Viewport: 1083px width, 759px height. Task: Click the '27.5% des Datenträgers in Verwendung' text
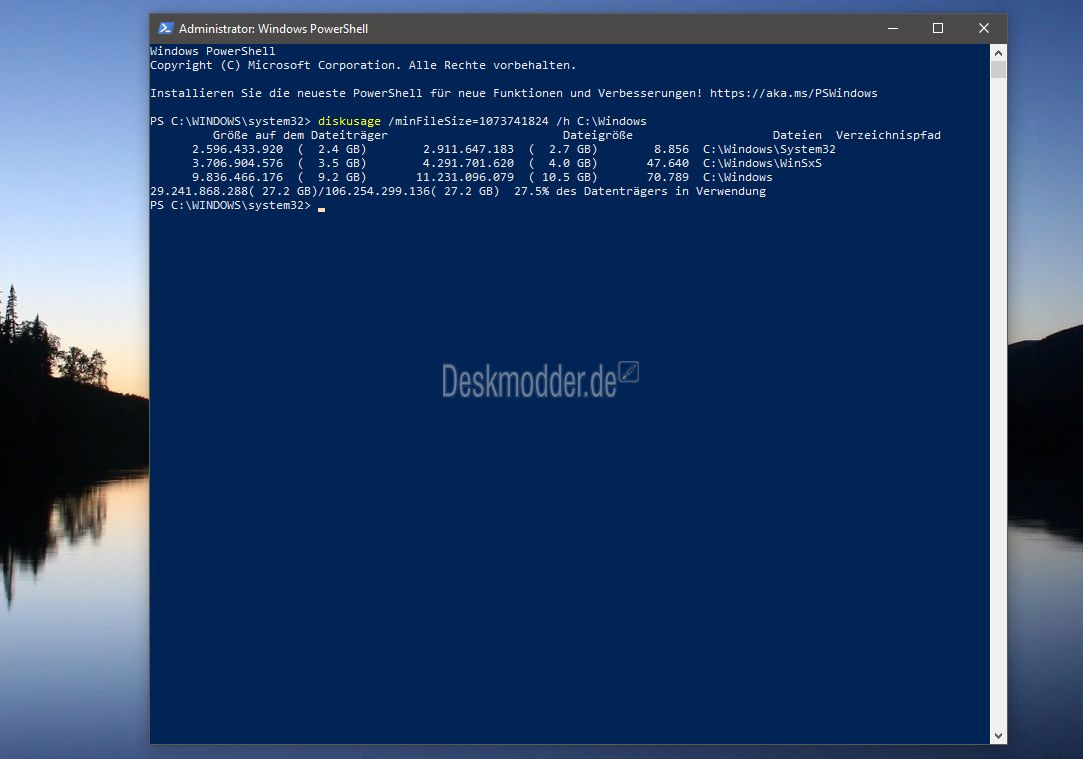coord(640,191)
